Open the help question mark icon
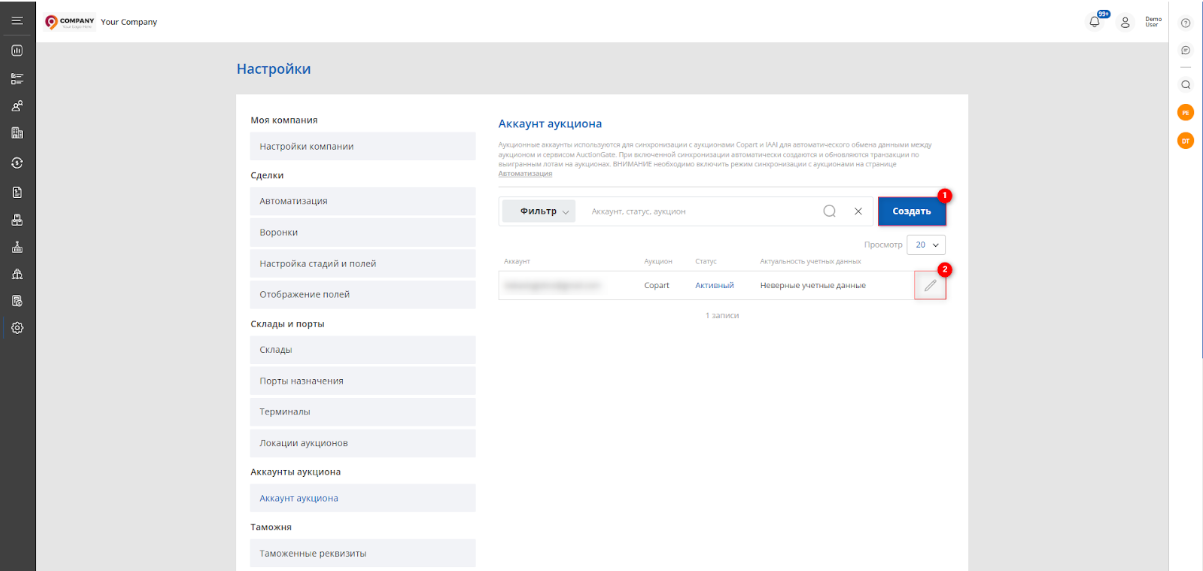 point(1185,22)
